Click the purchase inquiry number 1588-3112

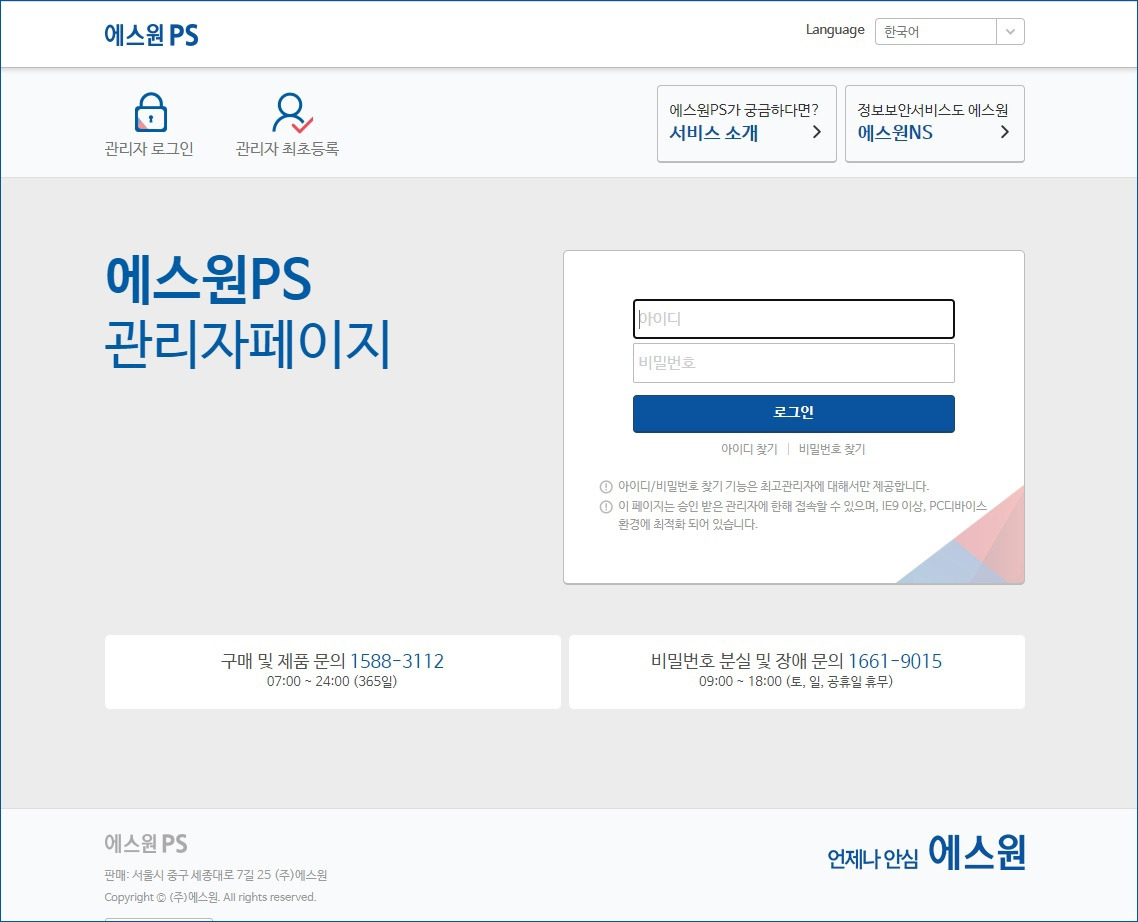coord(397,661)
